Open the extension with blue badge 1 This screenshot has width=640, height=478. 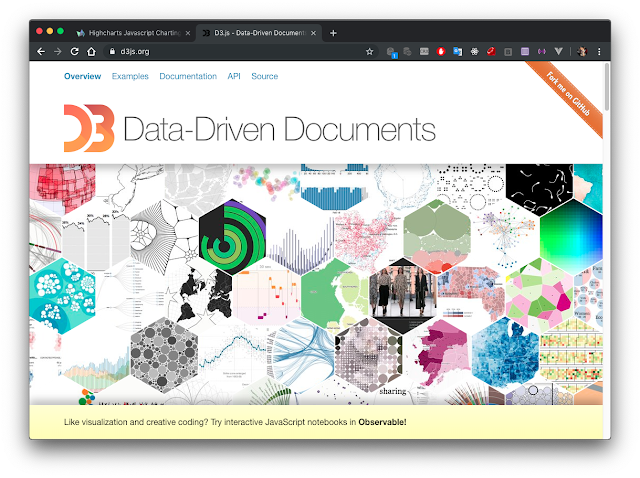point(391,52)
